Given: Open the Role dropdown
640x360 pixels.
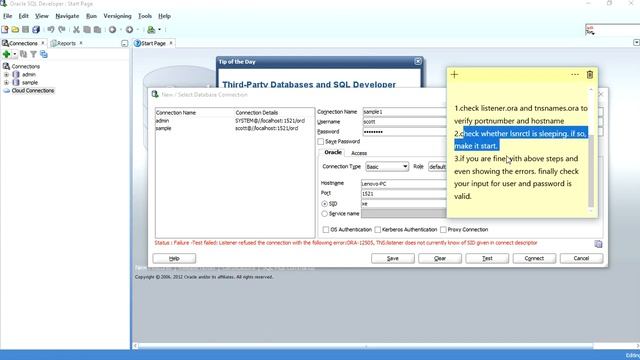Looking at the screenshot, I should [x=437, y=167].
